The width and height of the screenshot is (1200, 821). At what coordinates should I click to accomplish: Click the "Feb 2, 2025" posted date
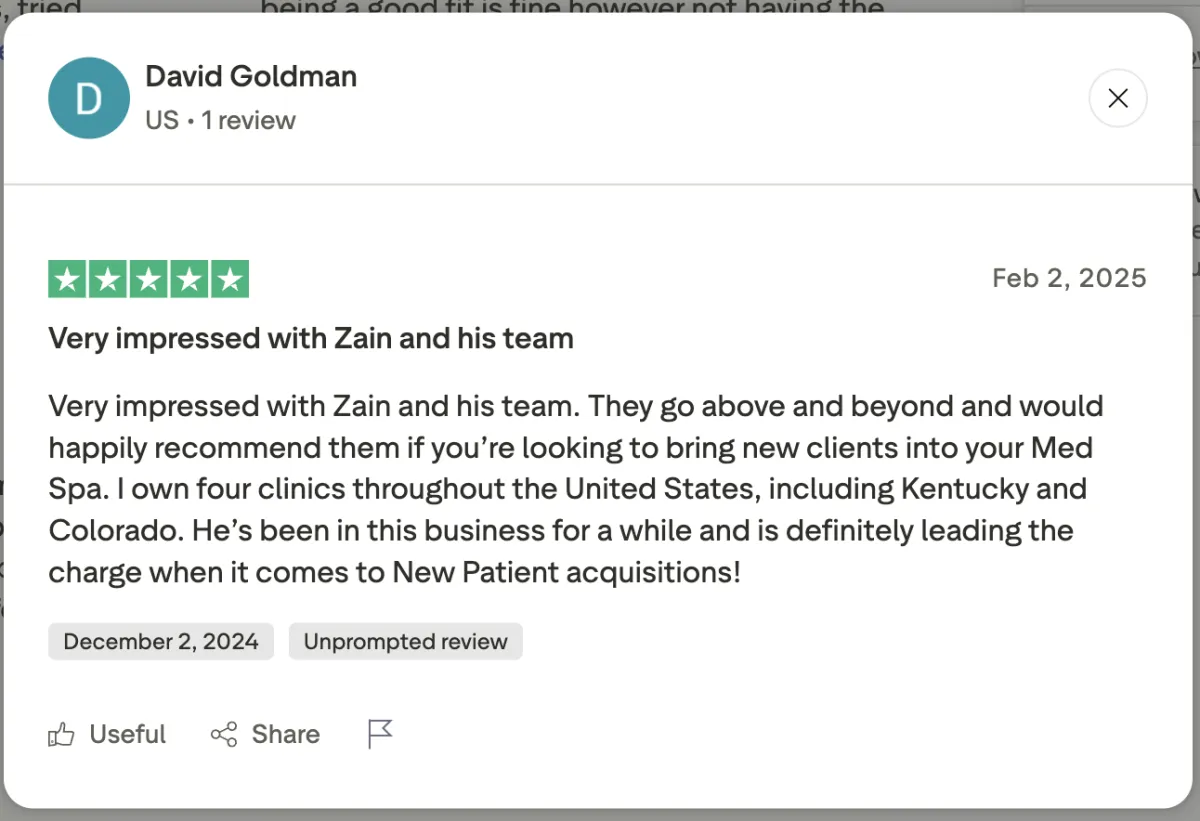1069,278
